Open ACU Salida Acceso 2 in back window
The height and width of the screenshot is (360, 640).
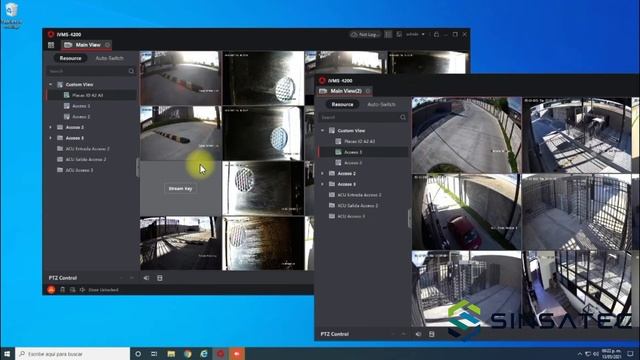click(85, 160)
